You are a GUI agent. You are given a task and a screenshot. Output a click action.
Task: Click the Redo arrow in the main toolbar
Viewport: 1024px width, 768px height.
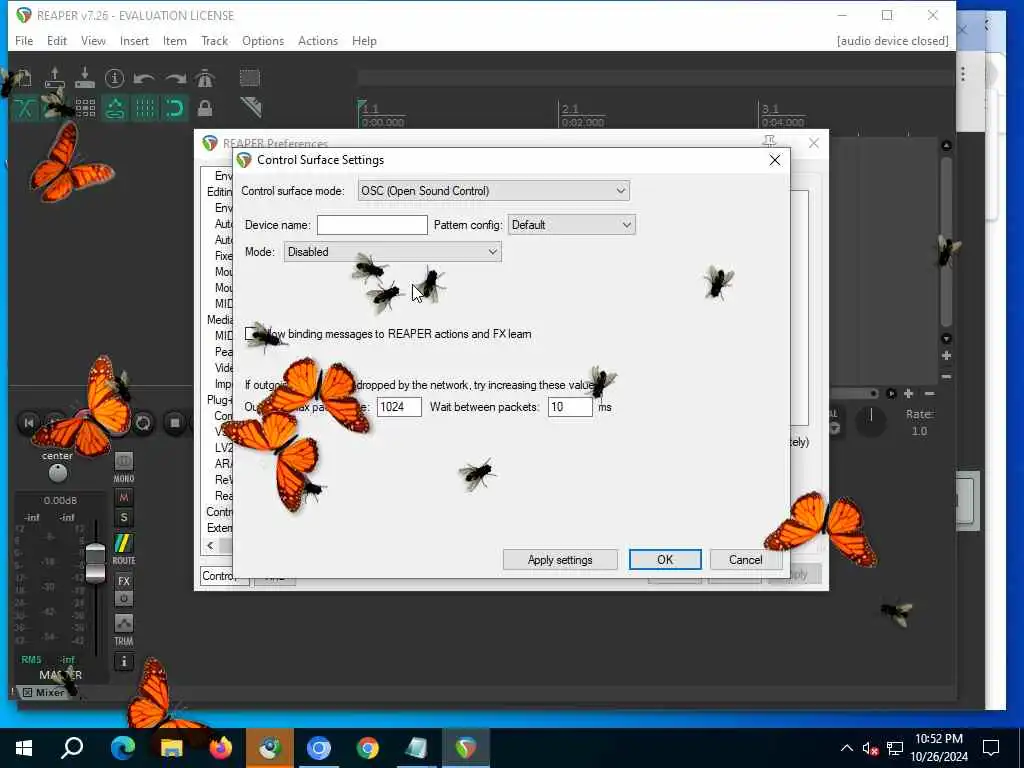click(175, 78)
